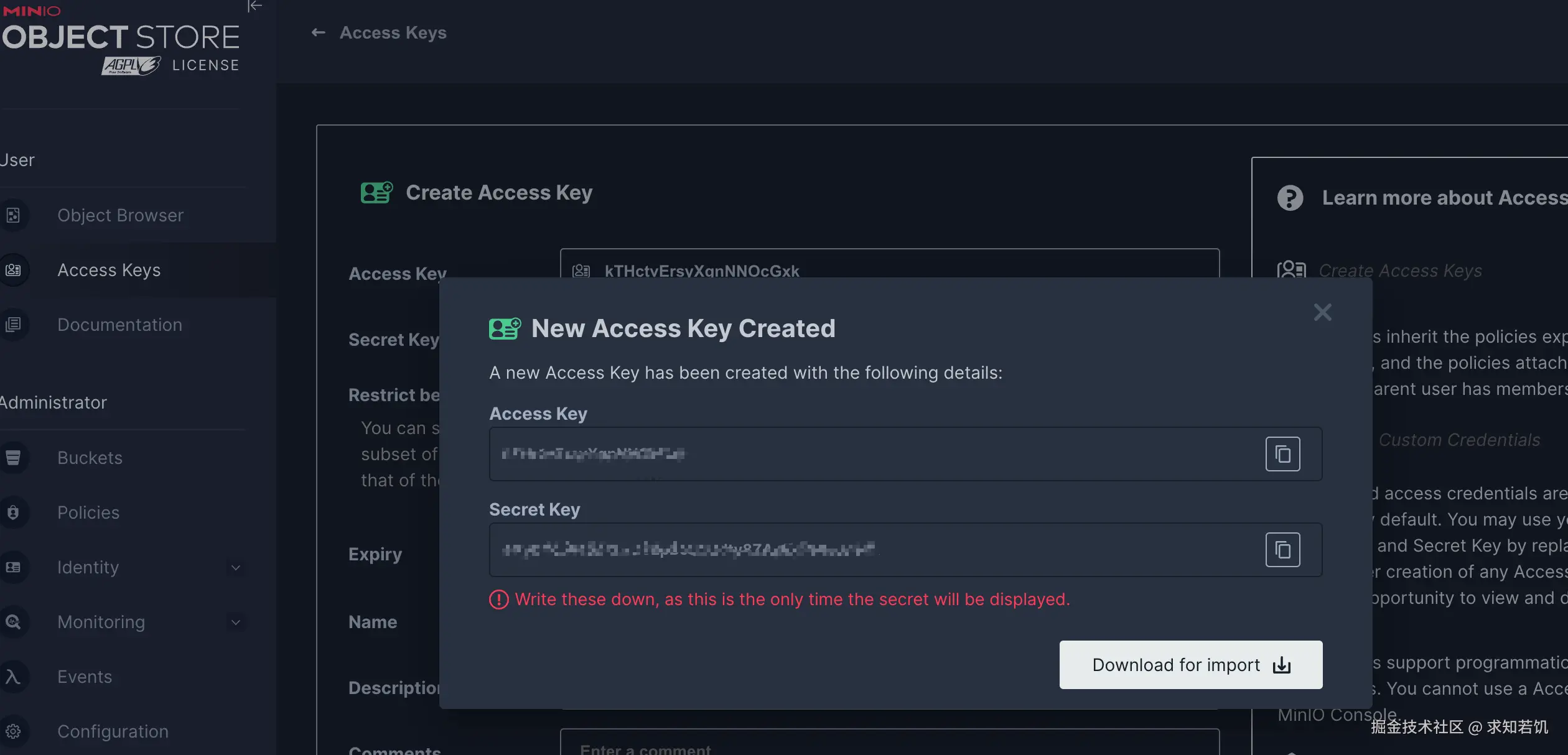
Task: Expand the Monitoring submenu chevron
Action: point(236,622)
